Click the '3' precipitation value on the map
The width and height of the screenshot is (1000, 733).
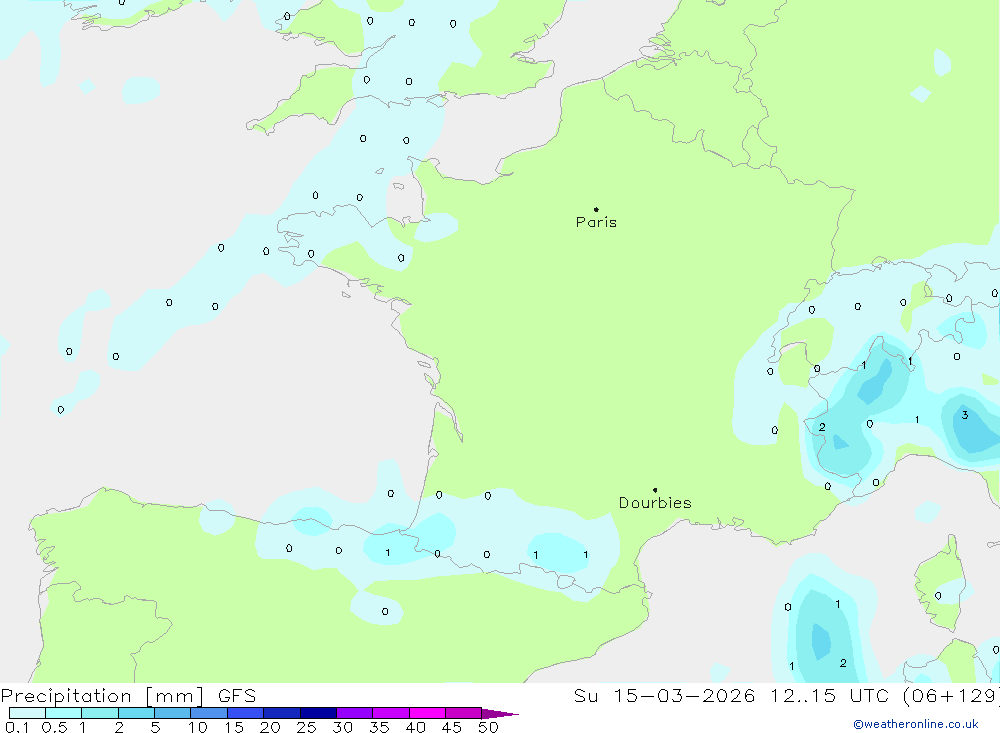[965, 415]
